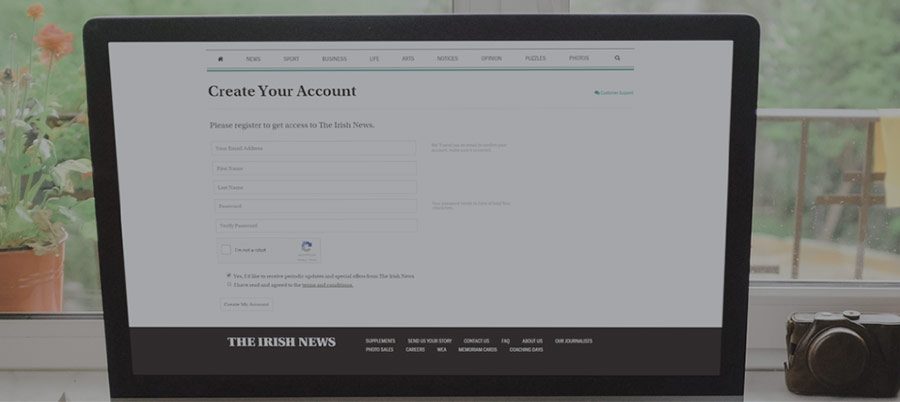Open the Supplements footer link

[x=380, y=341]
